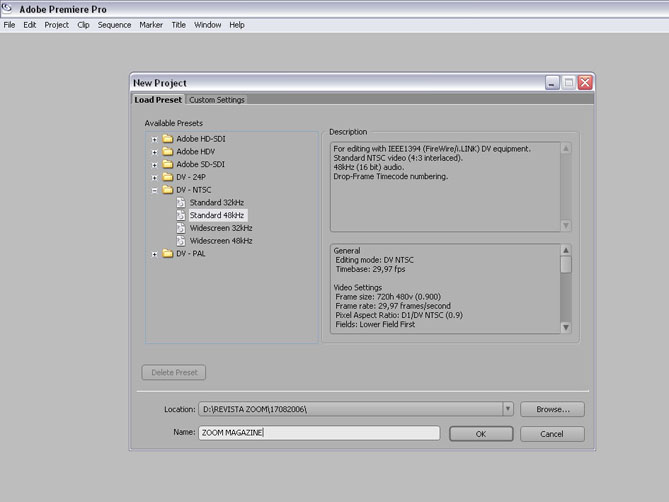Click the DV - 24P folder icon

point(168,177)
